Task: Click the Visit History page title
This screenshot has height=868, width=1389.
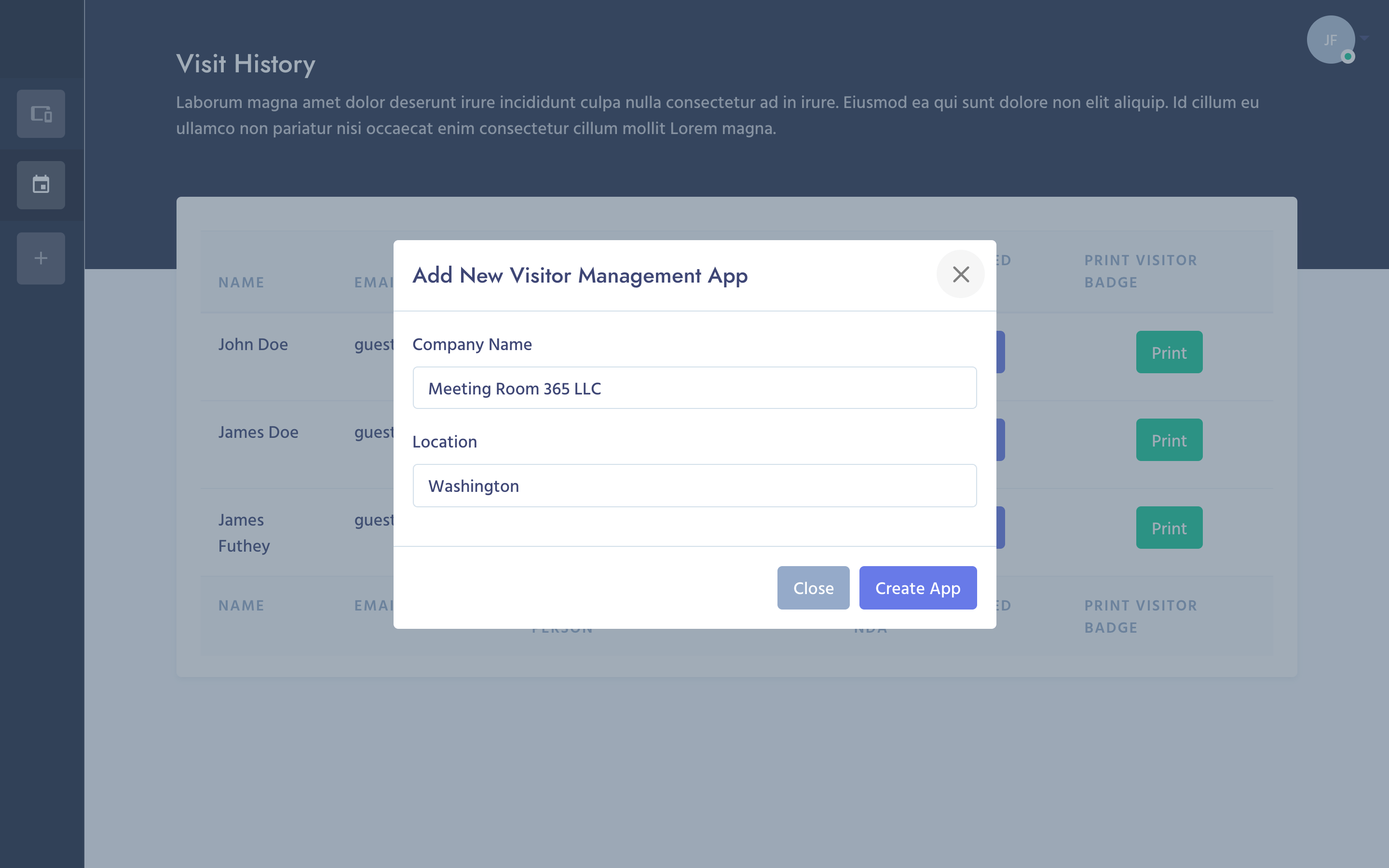Action: [245, 64]
